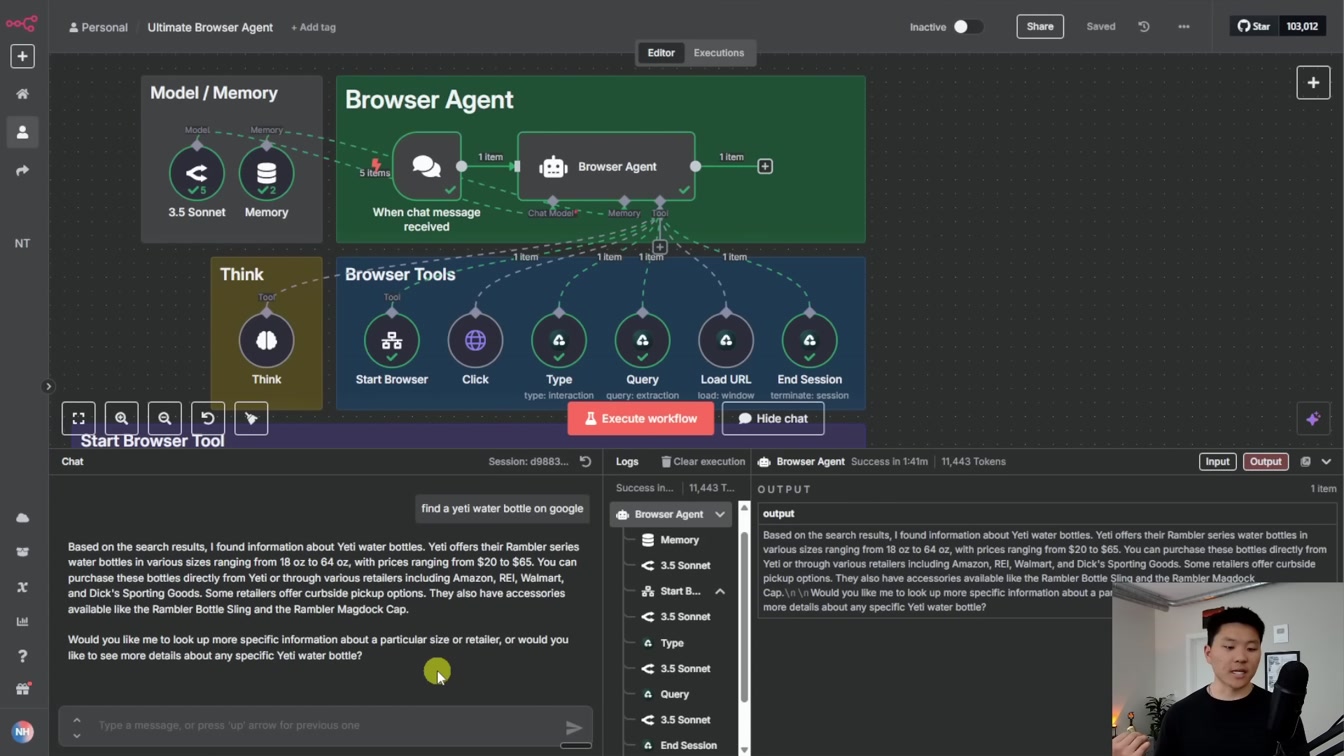Open the output panel pop-out icon
The height and width of the screenshot is (756, 1344).
point(1305,462)
